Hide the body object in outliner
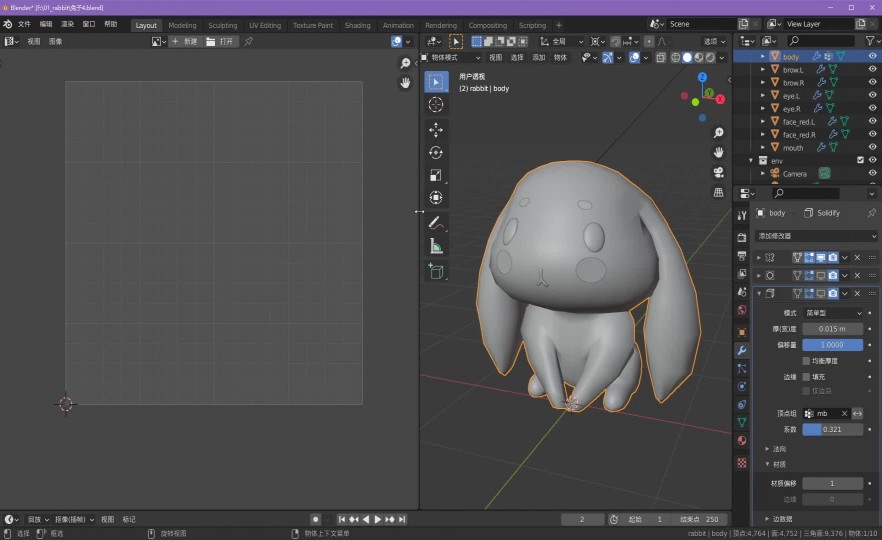Viewport: 882px width, 540px height. point(872,56)
